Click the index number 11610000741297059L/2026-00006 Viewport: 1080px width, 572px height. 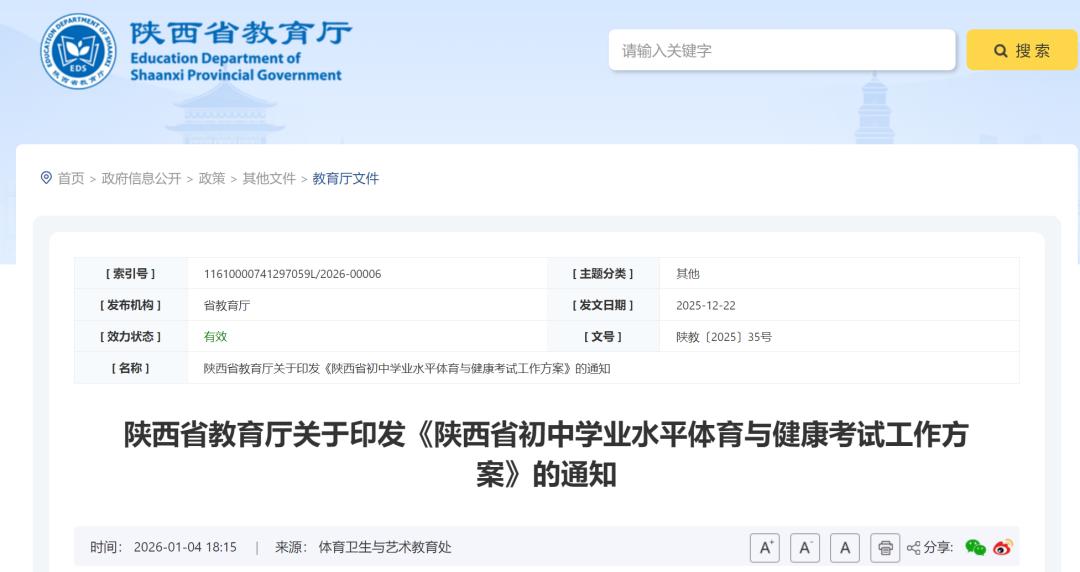point(292,274)
